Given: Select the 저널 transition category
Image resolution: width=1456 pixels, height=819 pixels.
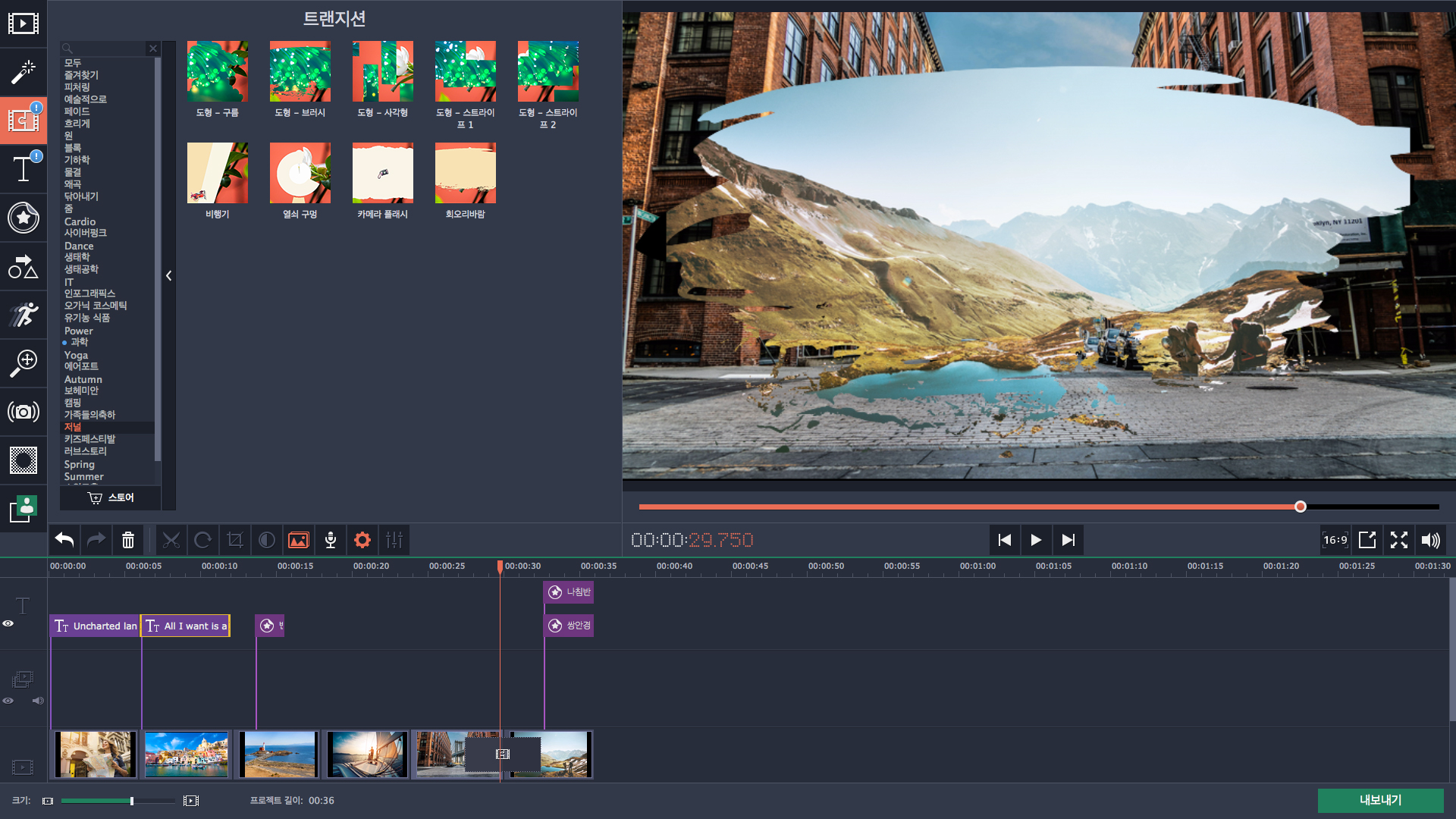Looking at the screenshot, I should (x=73, y=427).
